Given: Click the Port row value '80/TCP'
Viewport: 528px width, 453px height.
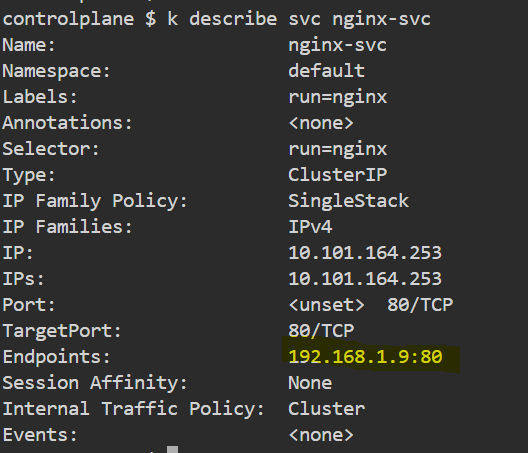Looking at the screenshot, I should tap(420, 305).
